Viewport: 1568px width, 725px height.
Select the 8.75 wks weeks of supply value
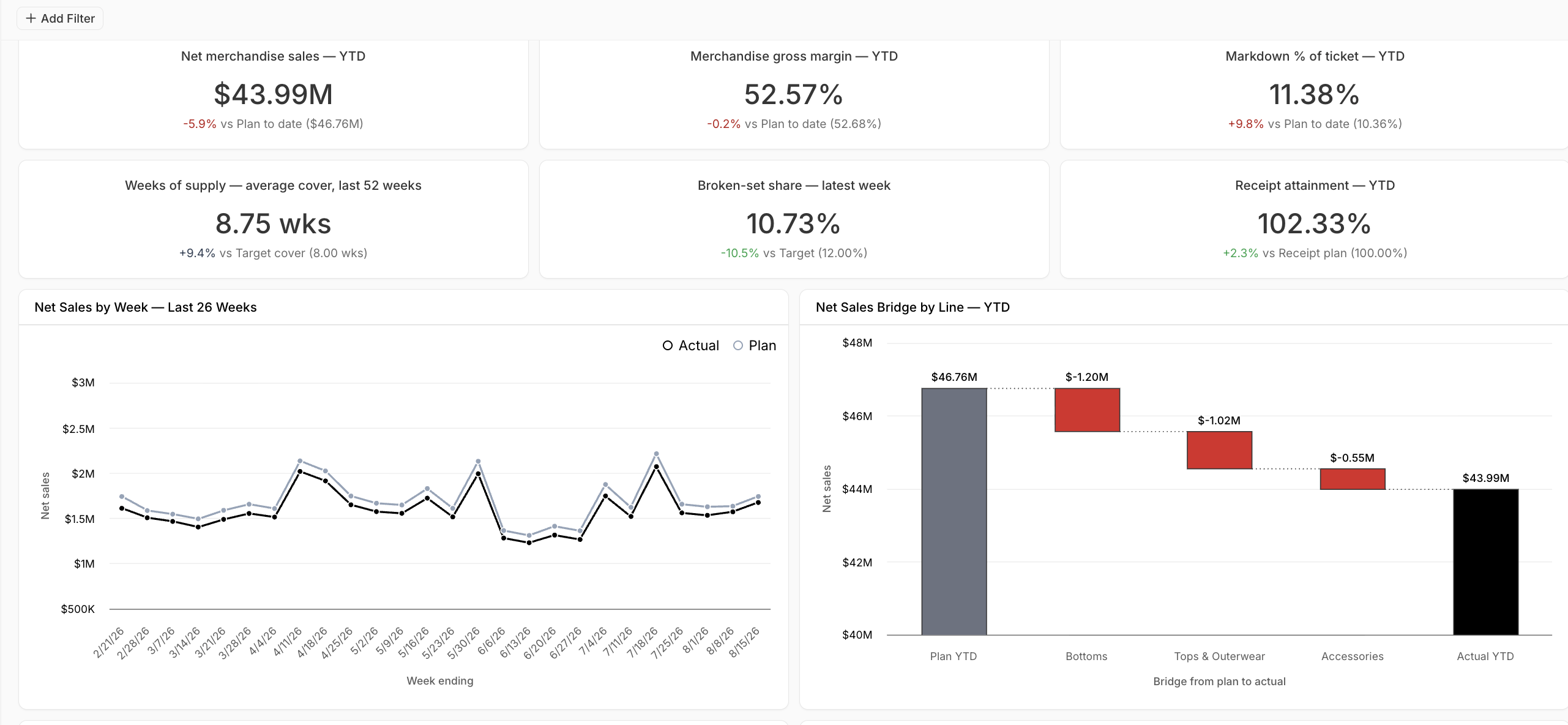click(273, 224)
